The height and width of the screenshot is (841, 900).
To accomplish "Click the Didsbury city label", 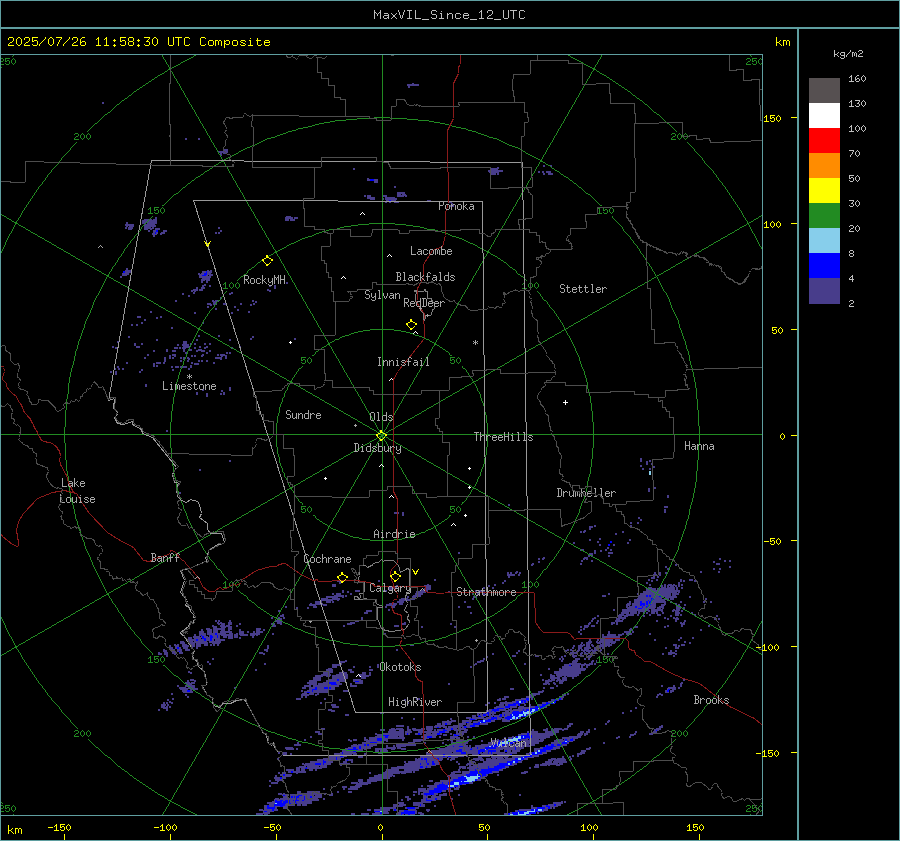I will [x=377, y=448].
